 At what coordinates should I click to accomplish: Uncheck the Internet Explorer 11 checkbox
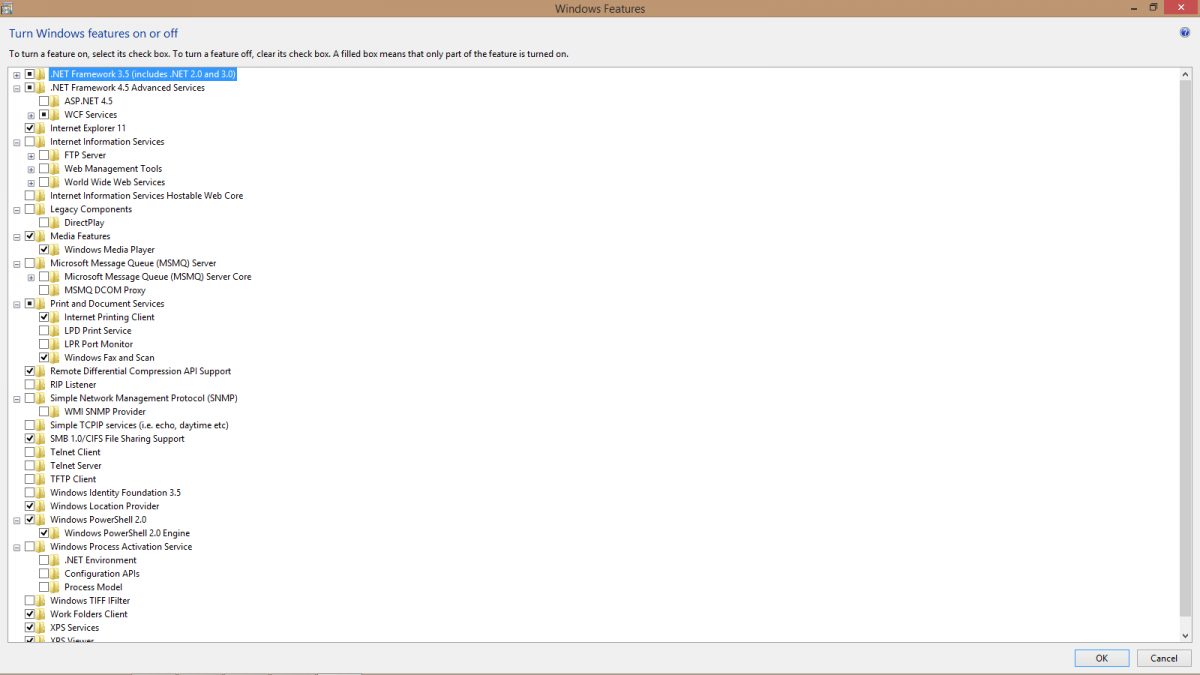30,128
